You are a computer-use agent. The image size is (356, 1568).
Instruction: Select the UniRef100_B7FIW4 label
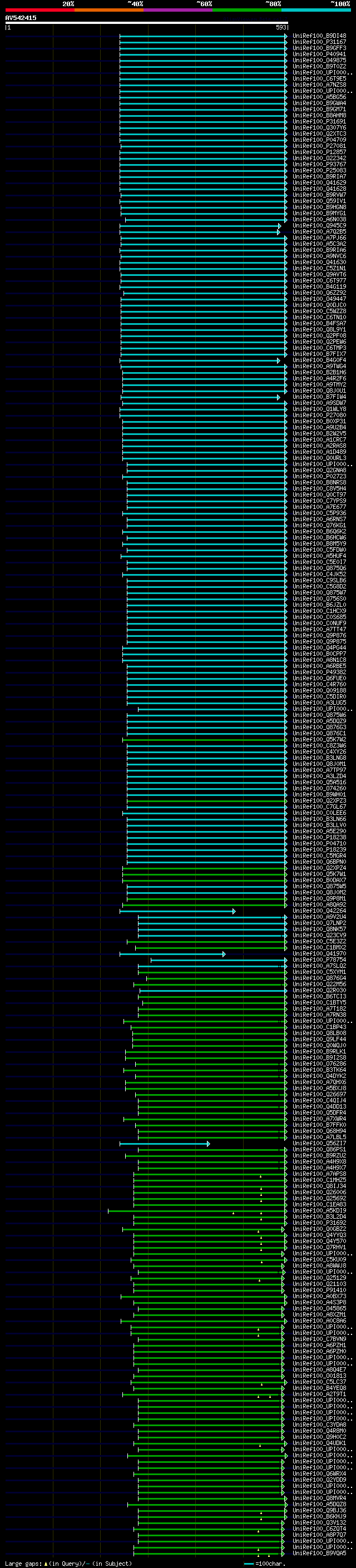pyautogui.click(x=319, y=397)
